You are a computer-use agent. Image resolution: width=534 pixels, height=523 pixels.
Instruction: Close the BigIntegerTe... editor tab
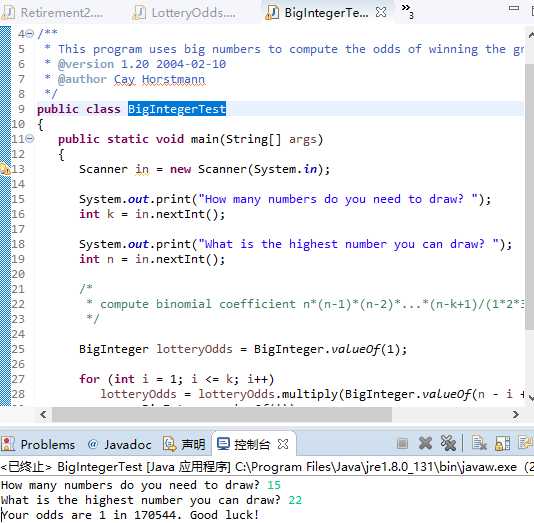pos(381,13)
